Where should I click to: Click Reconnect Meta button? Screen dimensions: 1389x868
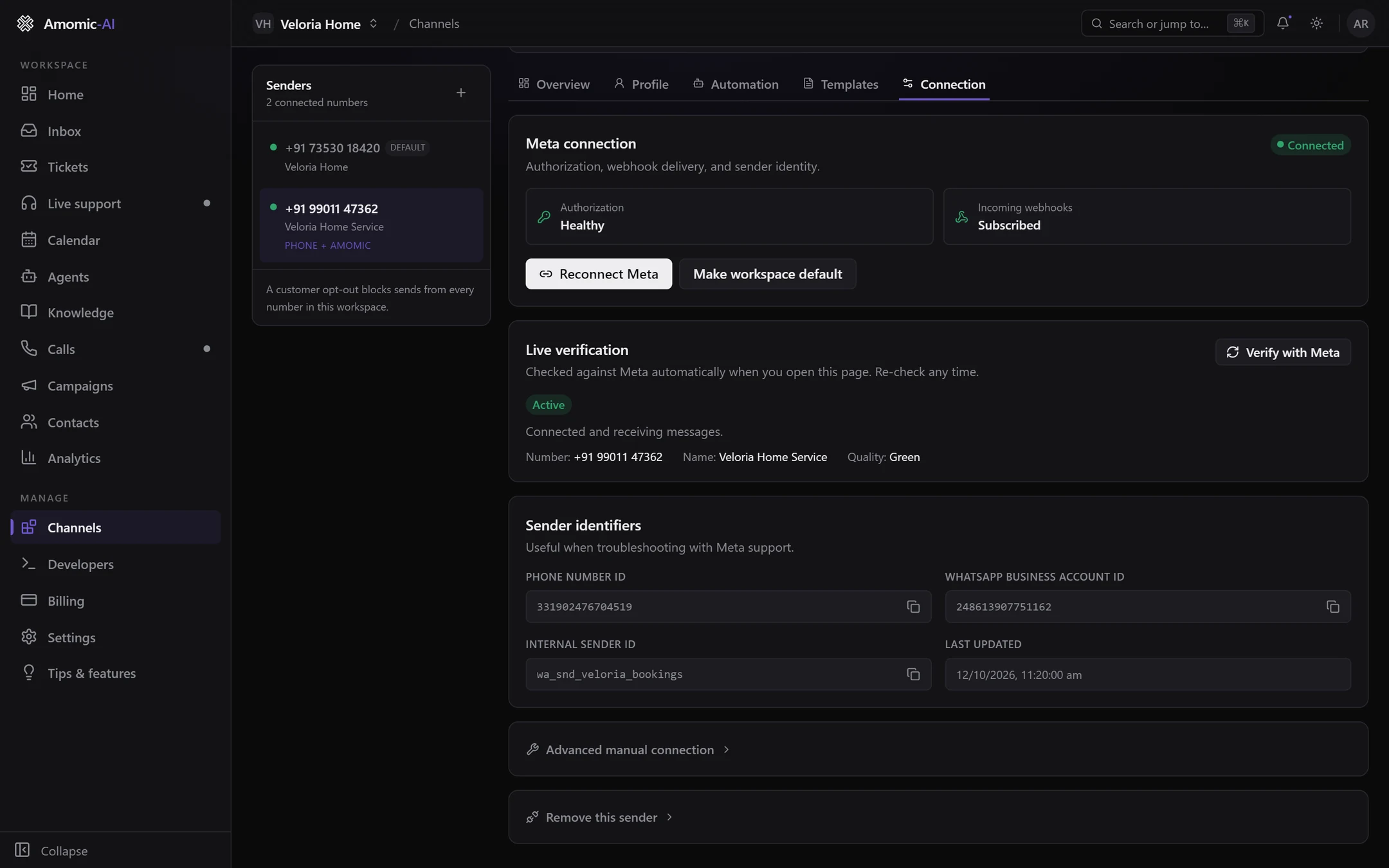pos(599,275)
